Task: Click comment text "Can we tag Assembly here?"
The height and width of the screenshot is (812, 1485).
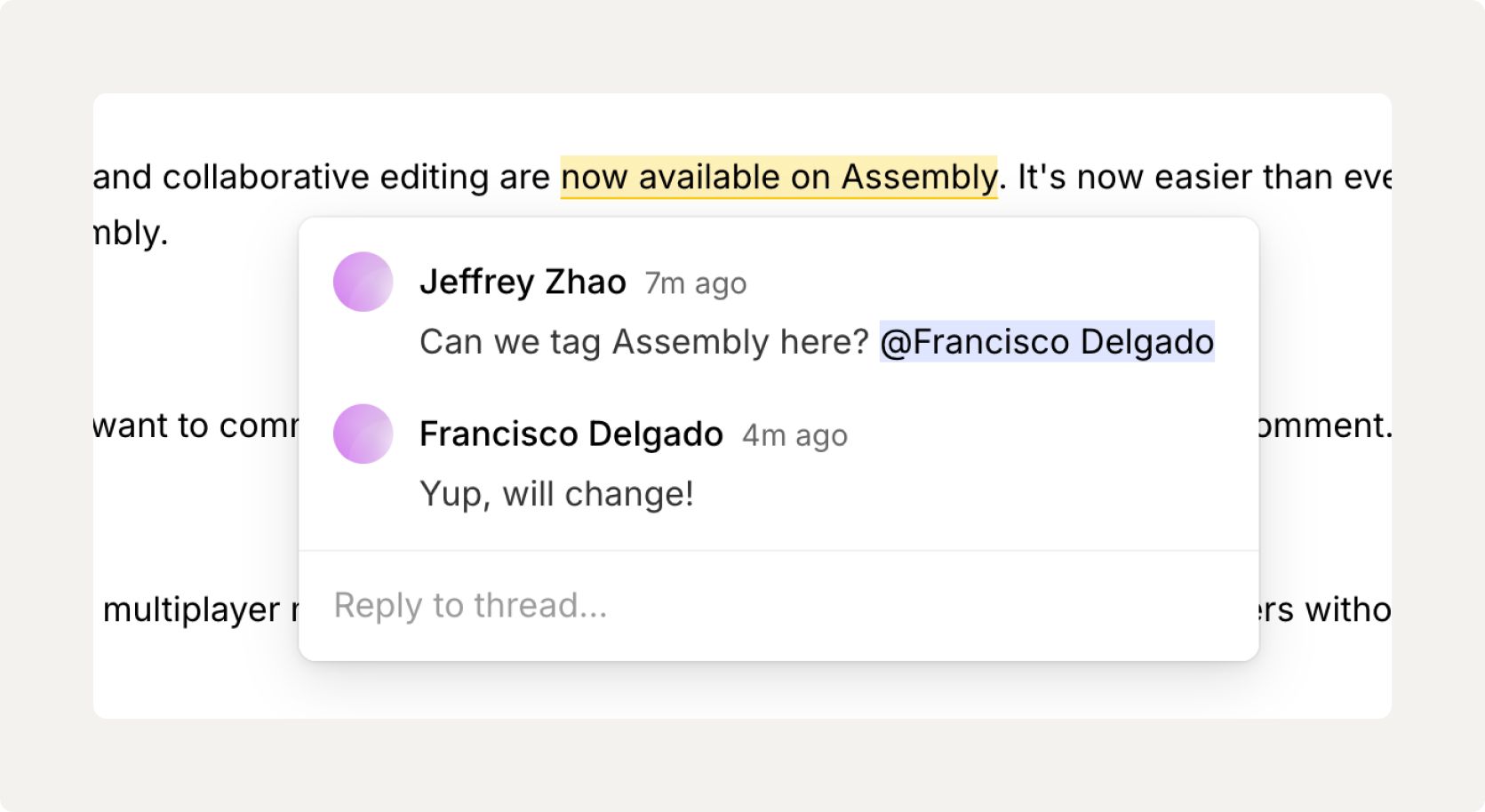Action: [x=643, y=342]
